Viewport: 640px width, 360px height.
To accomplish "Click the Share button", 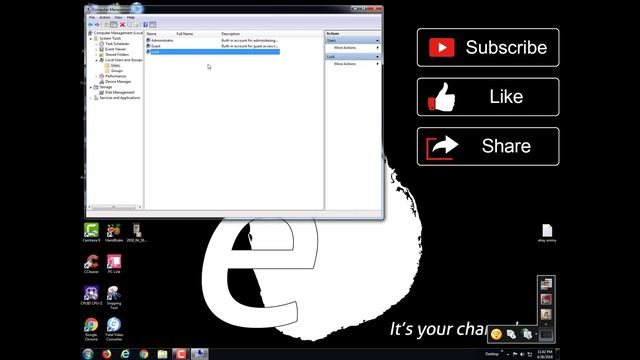I will 488,147.
